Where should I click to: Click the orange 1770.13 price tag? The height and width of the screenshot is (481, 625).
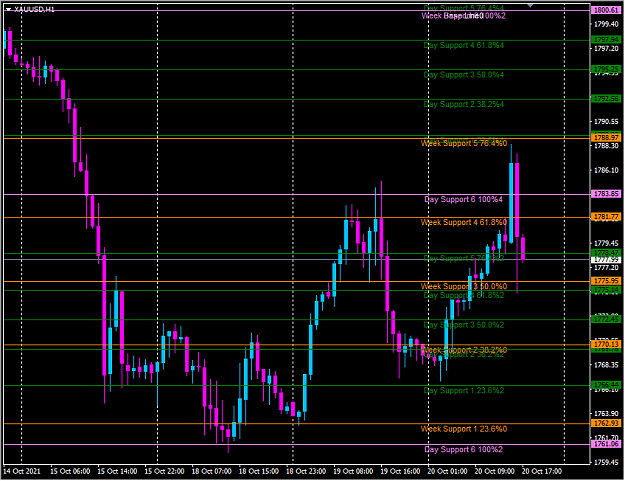click(606, 344)
